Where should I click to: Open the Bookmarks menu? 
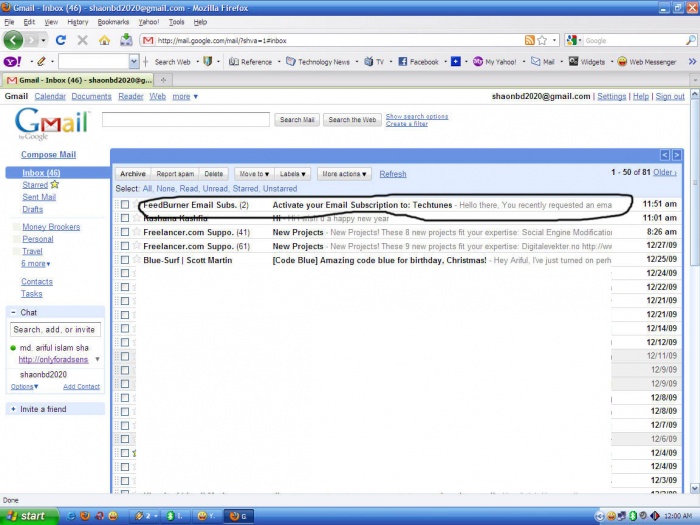113,22
